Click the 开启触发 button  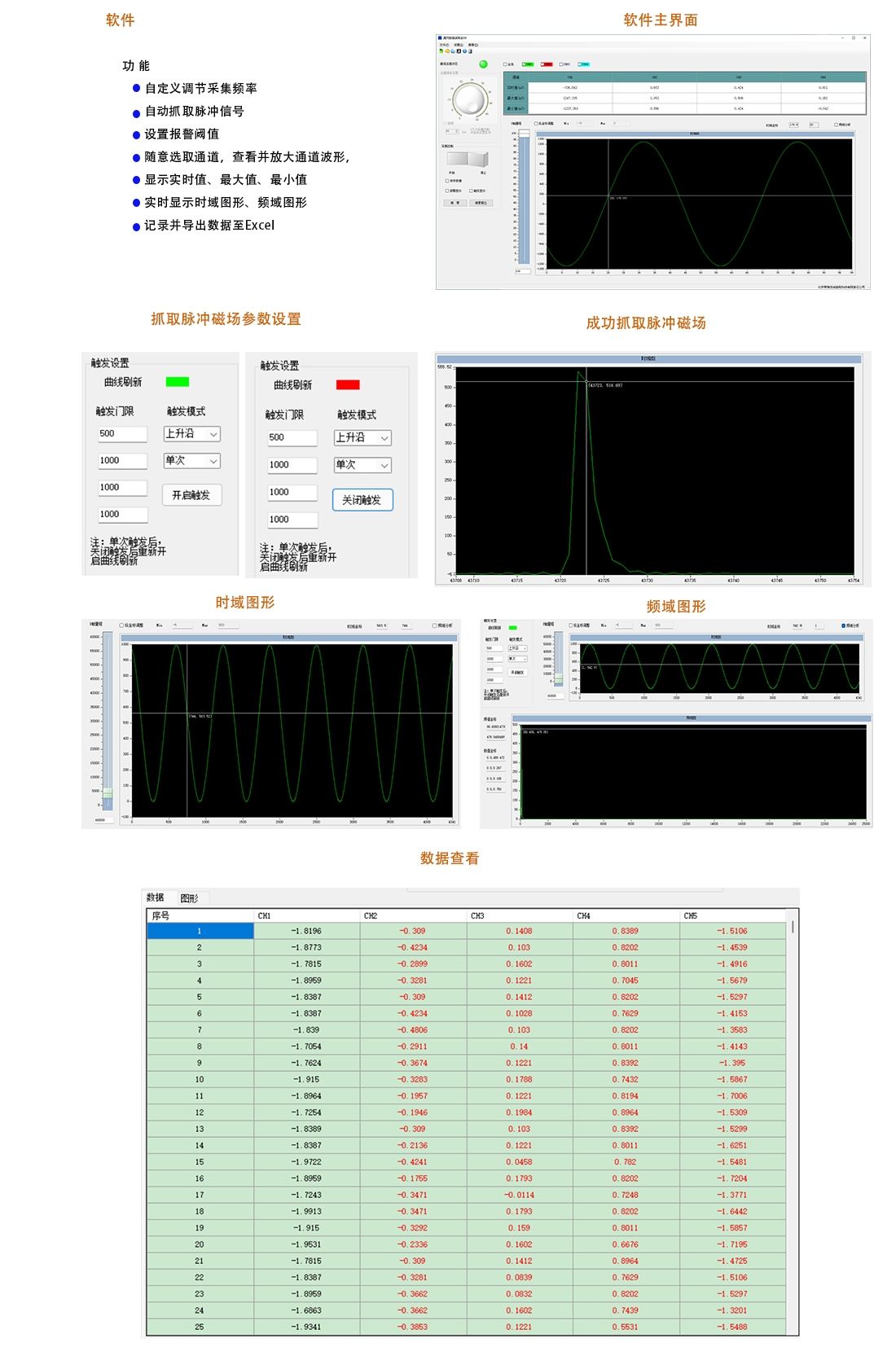(x=191, y=495)
